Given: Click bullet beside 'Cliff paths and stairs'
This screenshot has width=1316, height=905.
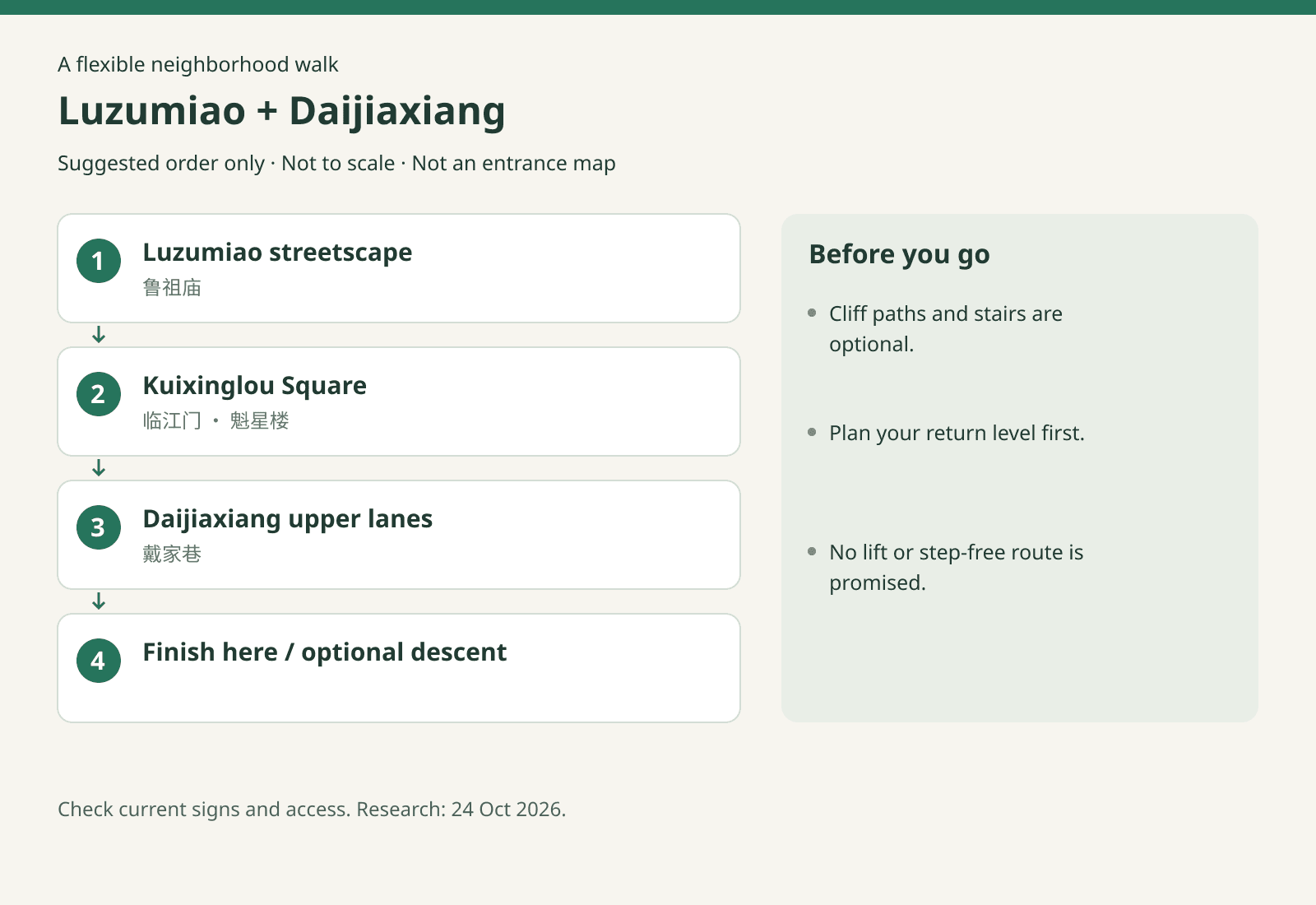Looking at the screenshot, I should coord(812,313).
